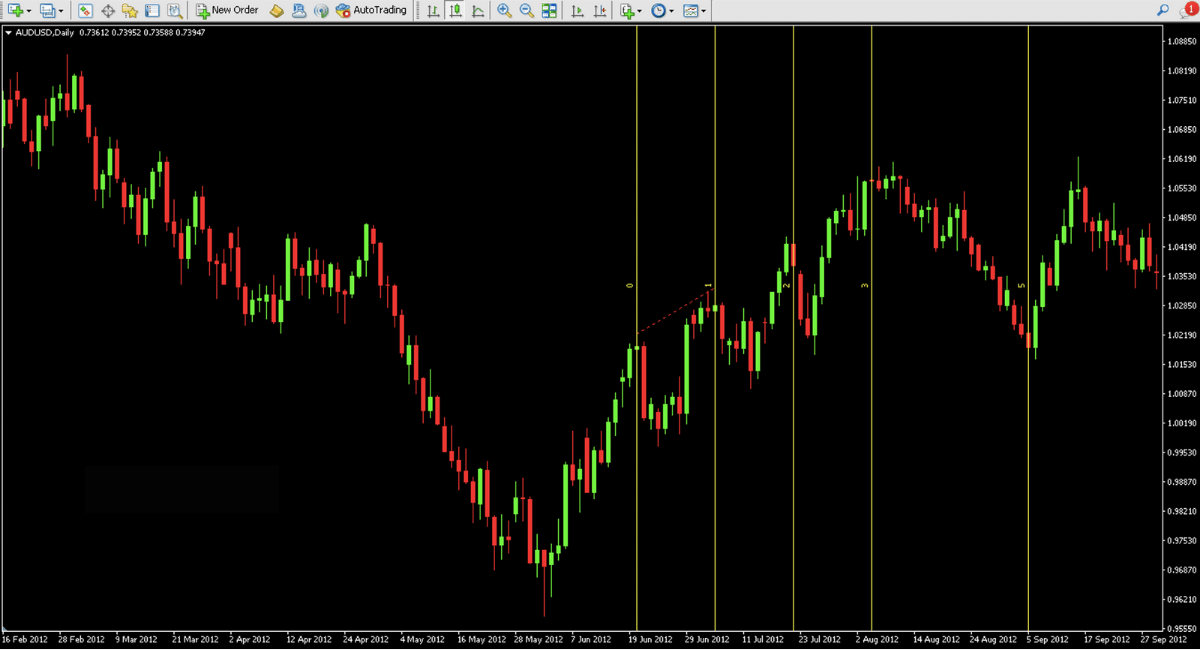The image size is (1200, 650).
Task: Select the candlesticks chart mode
Action: click(x=455, y=10)
